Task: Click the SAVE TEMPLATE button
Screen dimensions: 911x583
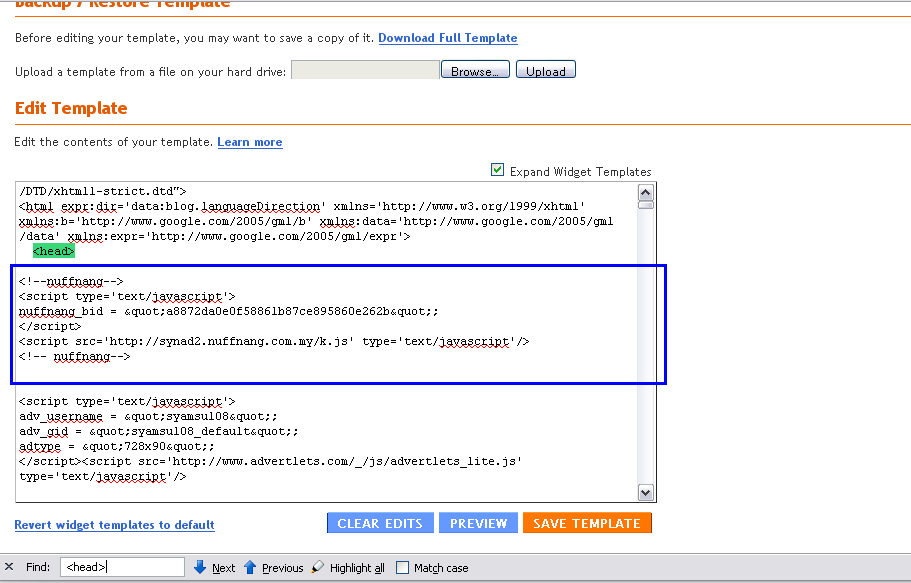Action: [x=587, y=523]
